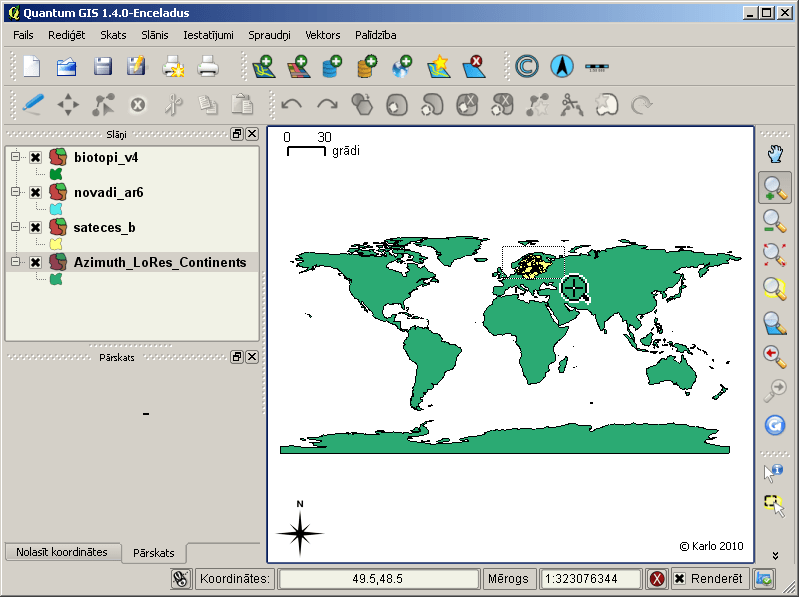
Task: Click the scale field showing 1:323076344
Action: tap(591, 579)
